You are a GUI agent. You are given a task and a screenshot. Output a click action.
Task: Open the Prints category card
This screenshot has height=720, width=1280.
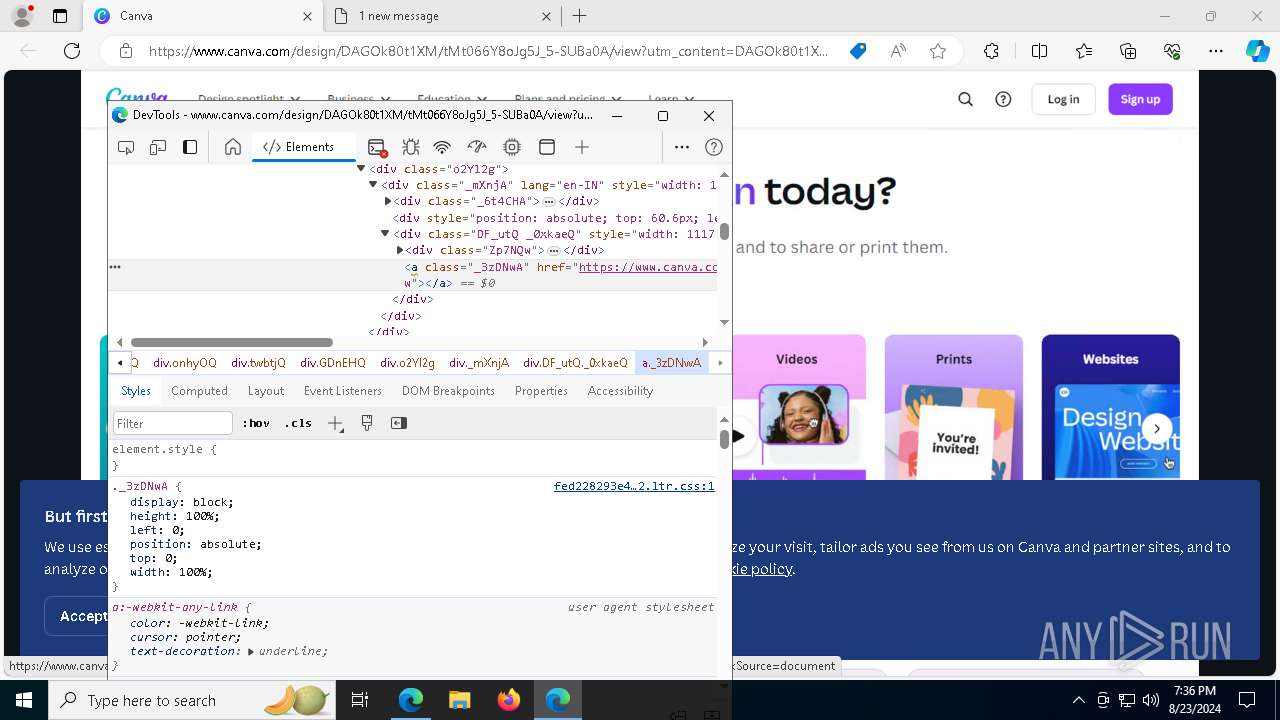pos(953,407)
